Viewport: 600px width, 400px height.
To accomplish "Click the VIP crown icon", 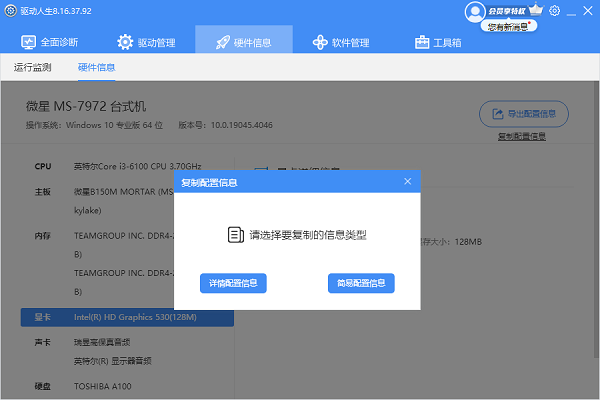I will pos(535,10).
